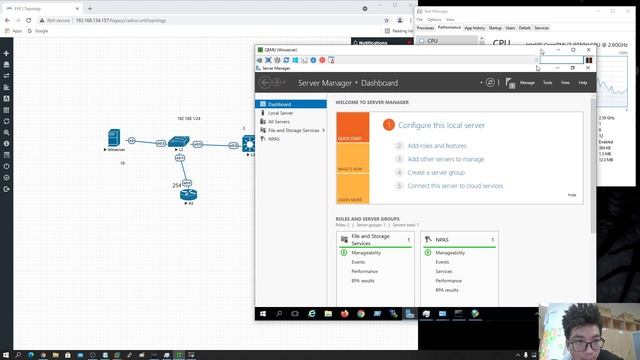Select All Servers in Server Manager sidebar
The width and height of the screenshot is (640, 360).
[291, 122]
